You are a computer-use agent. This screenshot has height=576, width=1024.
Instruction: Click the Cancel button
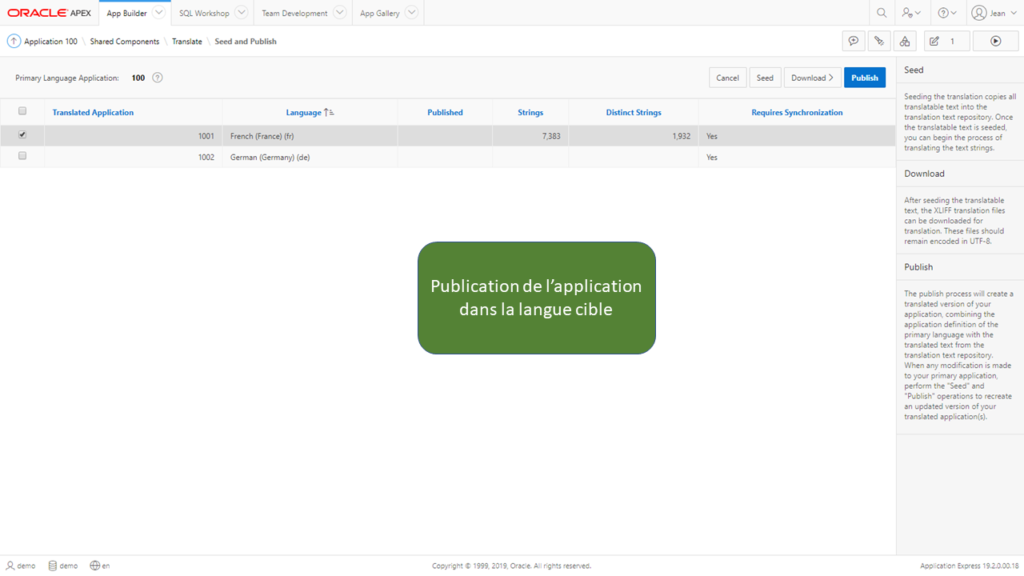point(728,78)
